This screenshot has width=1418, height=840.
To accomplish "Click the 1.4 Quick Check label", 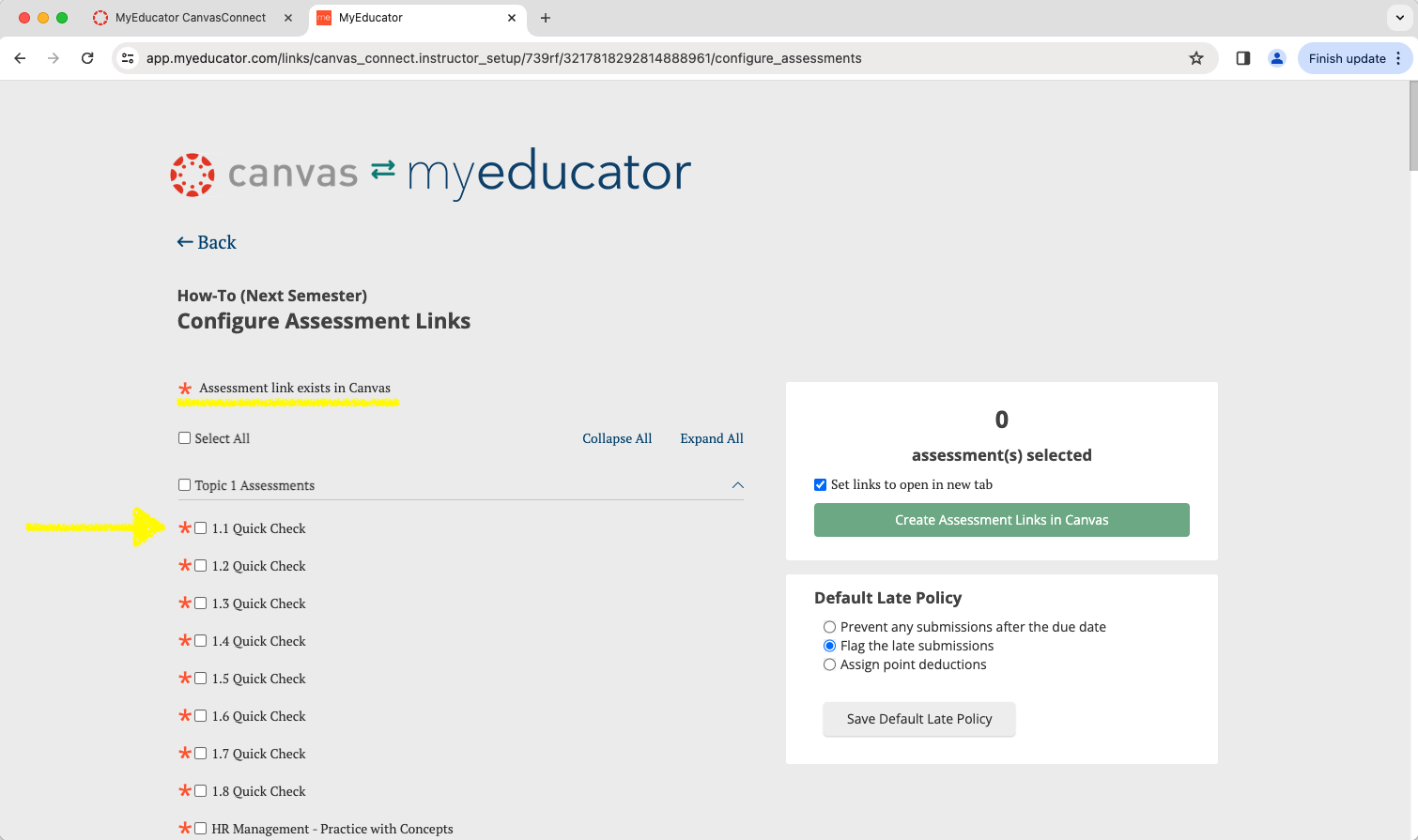I will click(x=259, y=641).
